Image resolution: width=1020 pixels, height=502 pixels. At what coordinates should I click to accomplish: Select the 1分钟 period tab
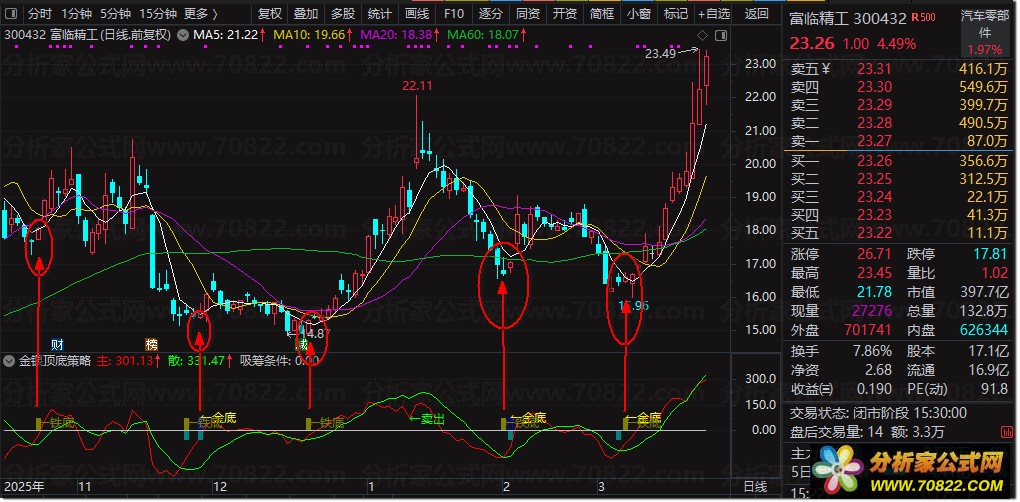pyautogui.click(x=77, y=14)
